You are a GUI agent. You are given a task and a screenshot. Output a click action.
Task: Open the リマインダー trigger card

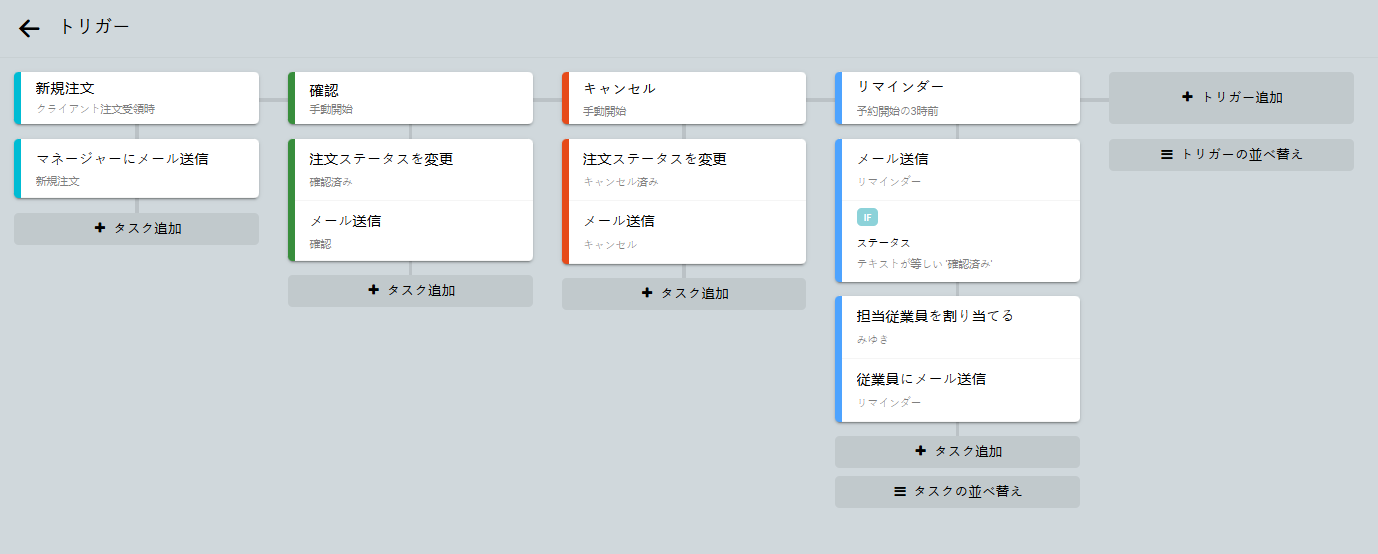coord(959,97)
